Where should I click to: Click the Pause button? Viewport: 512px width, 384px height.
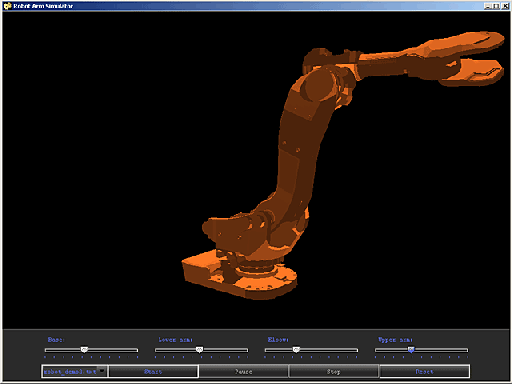coord(244,371)
